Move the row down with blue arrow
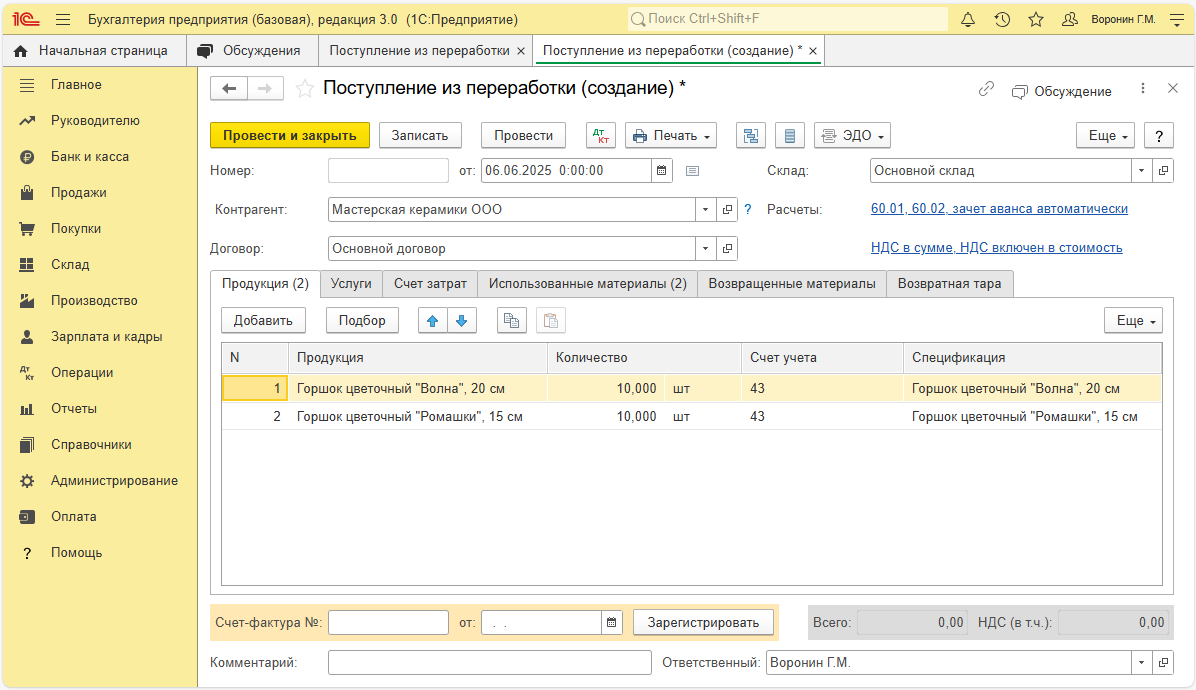 pyautogui.click(x=461, y=321)
